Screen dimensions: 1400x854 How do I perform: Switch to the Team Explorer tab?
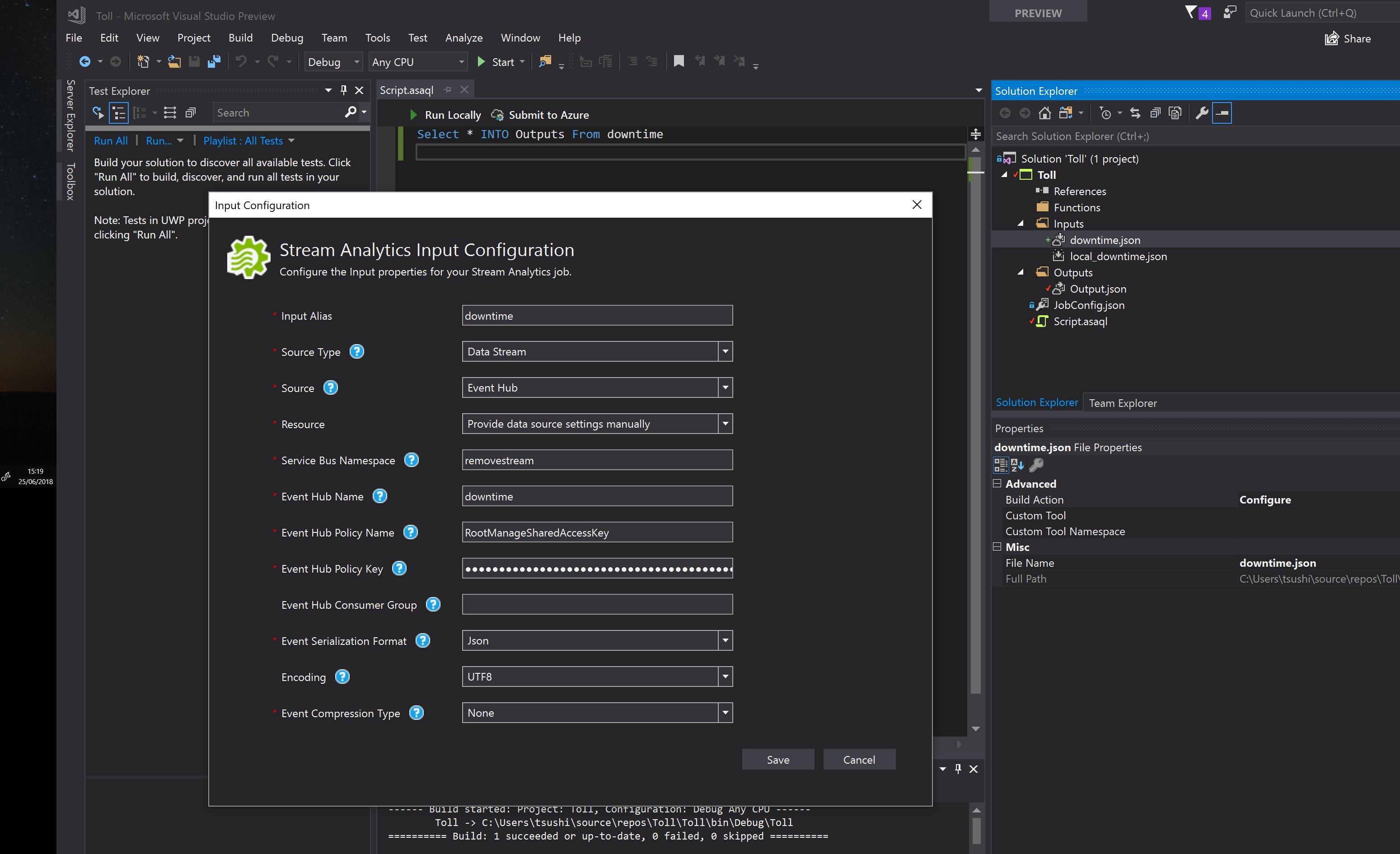(1123, 402)
